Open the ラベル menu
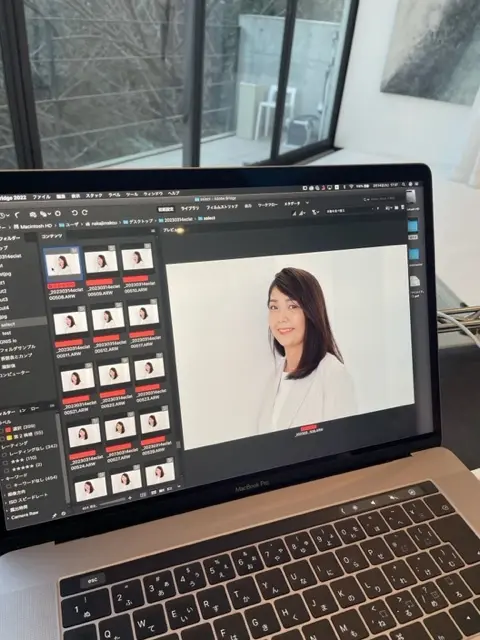Screen dimensions: 480x640 114,195
